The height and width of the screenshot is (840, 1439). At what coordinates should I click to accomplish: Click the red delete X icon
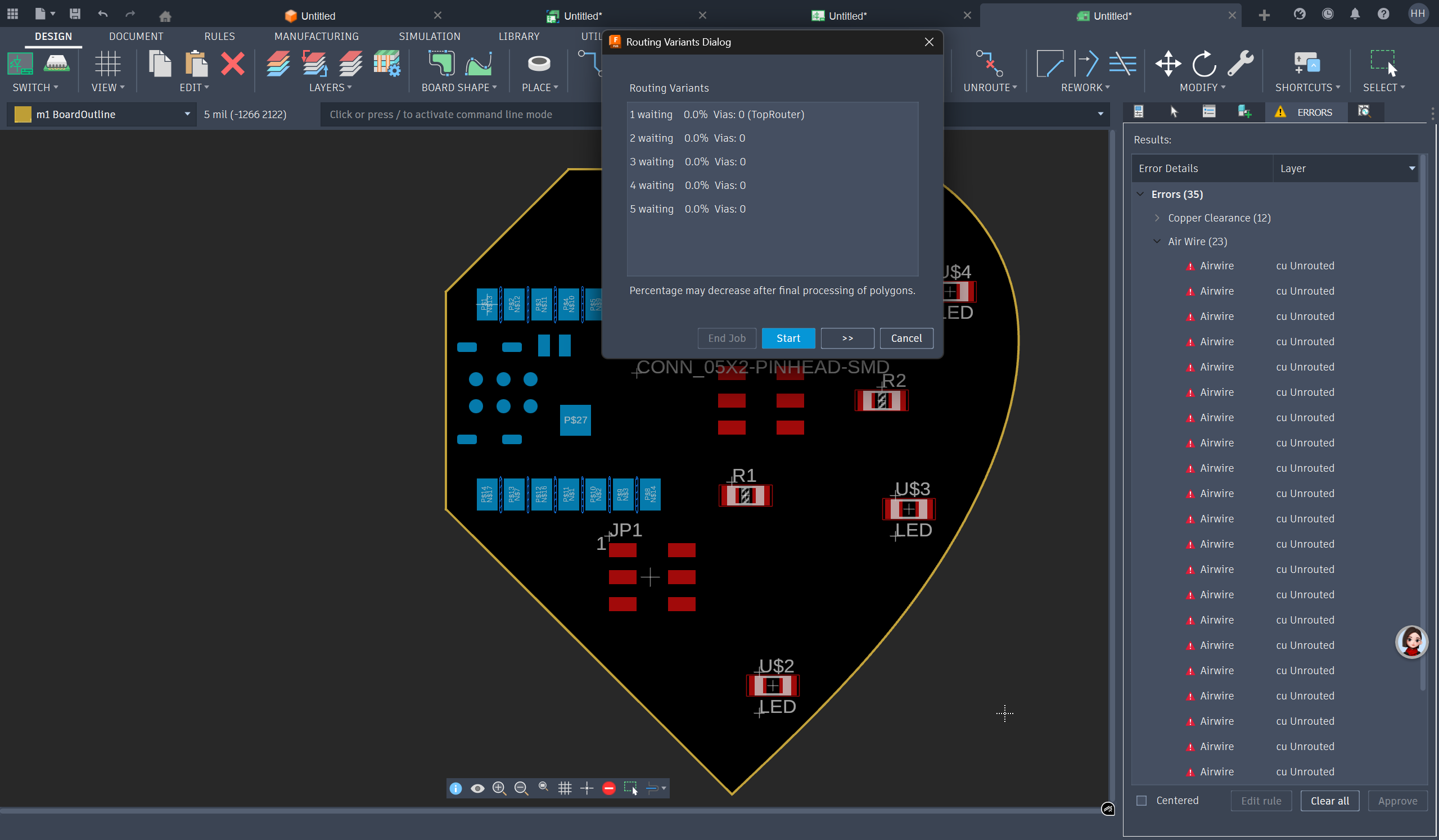pos(232,64)
